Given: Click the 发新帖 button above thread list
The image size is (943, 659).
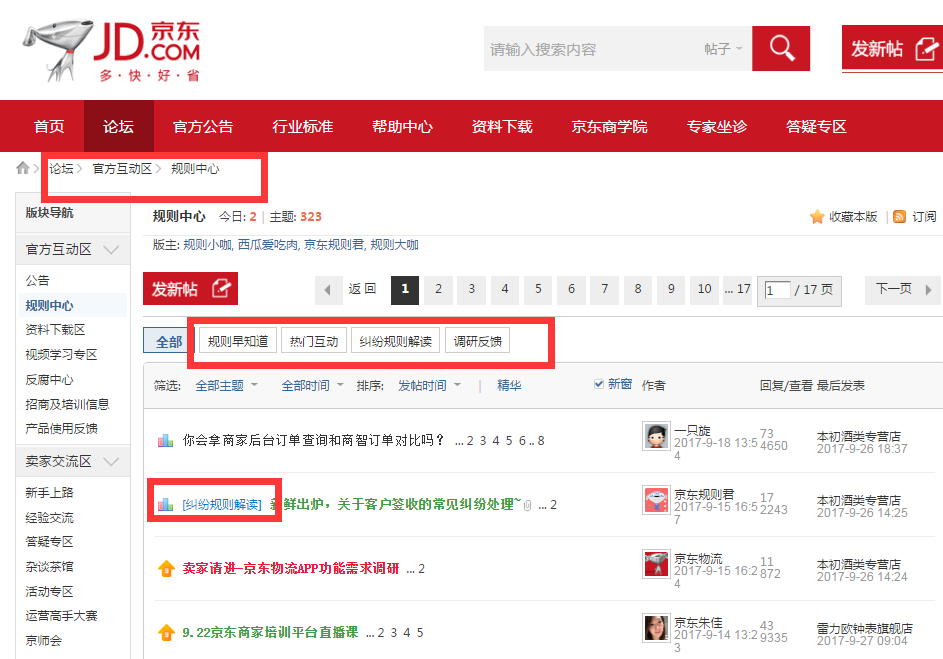Looking at the screenshot, I should (x=190, y=289).
